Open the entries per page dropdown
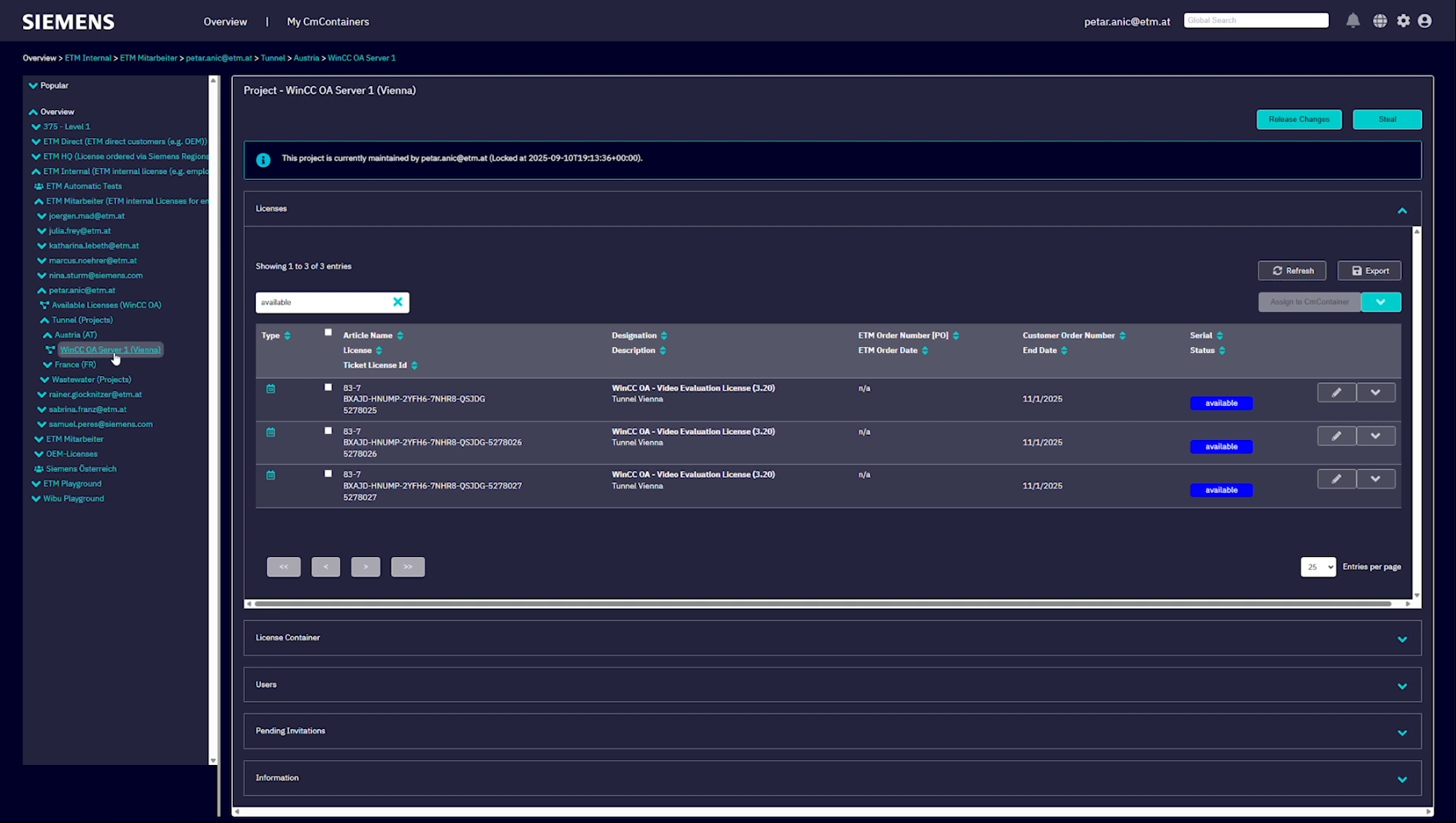This screenshot has width=1456, height=823. coord(1318,567)
